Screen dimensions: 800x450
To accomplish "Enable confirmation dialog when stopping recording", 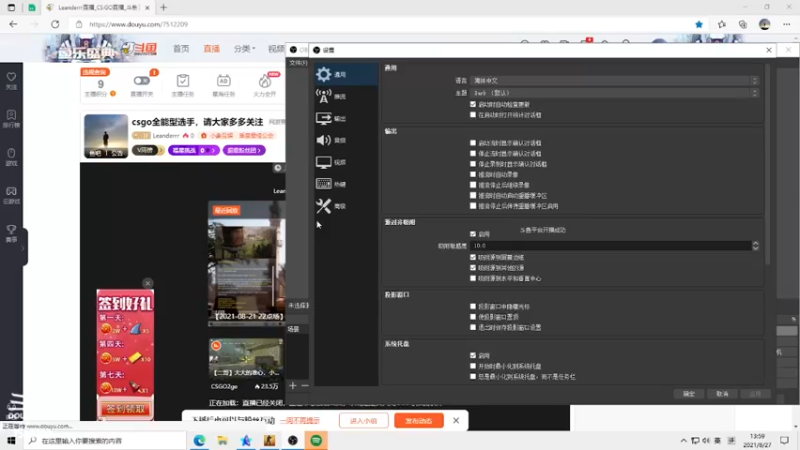I will click(473, 164).
